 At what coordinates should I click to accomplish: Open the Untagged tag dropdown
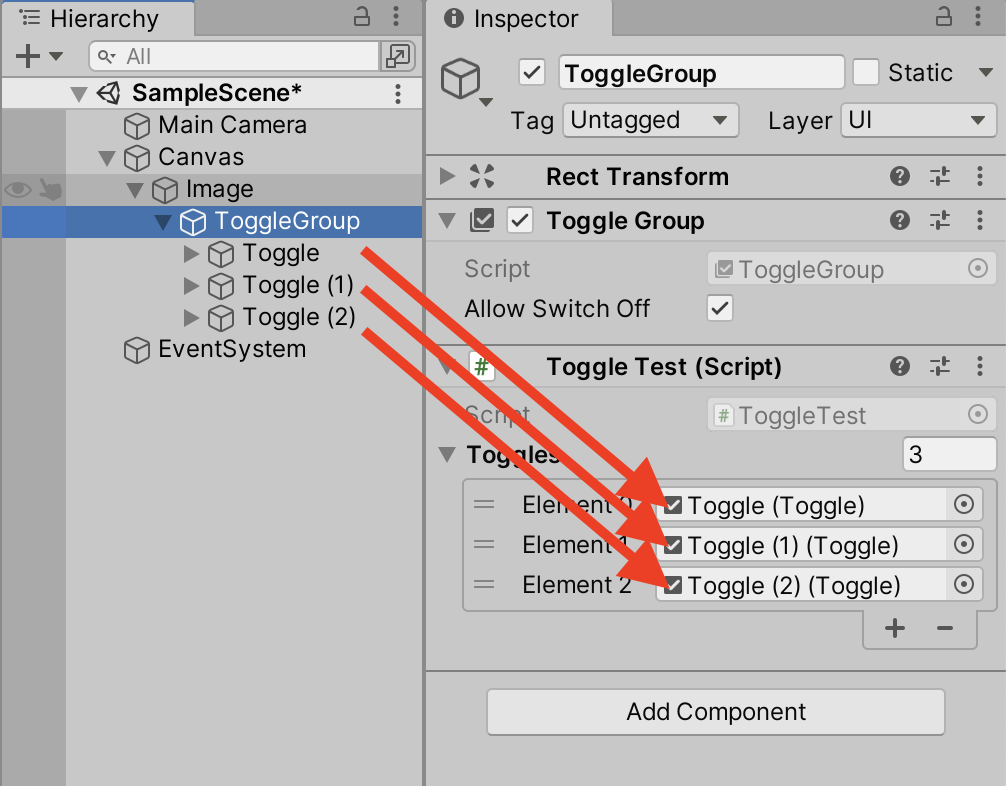click(x=650, y=120)
